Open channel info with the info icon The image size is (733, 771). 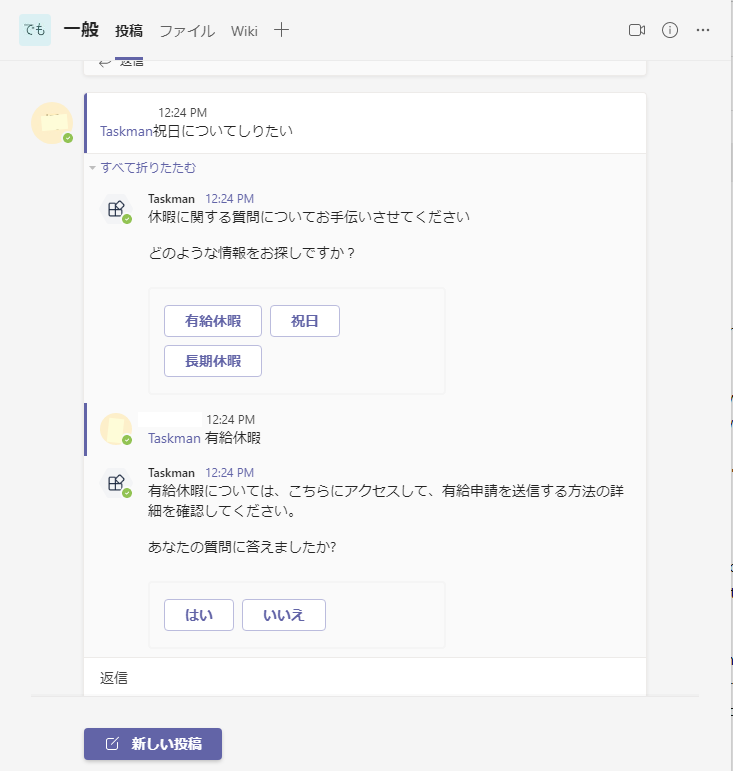670,30
